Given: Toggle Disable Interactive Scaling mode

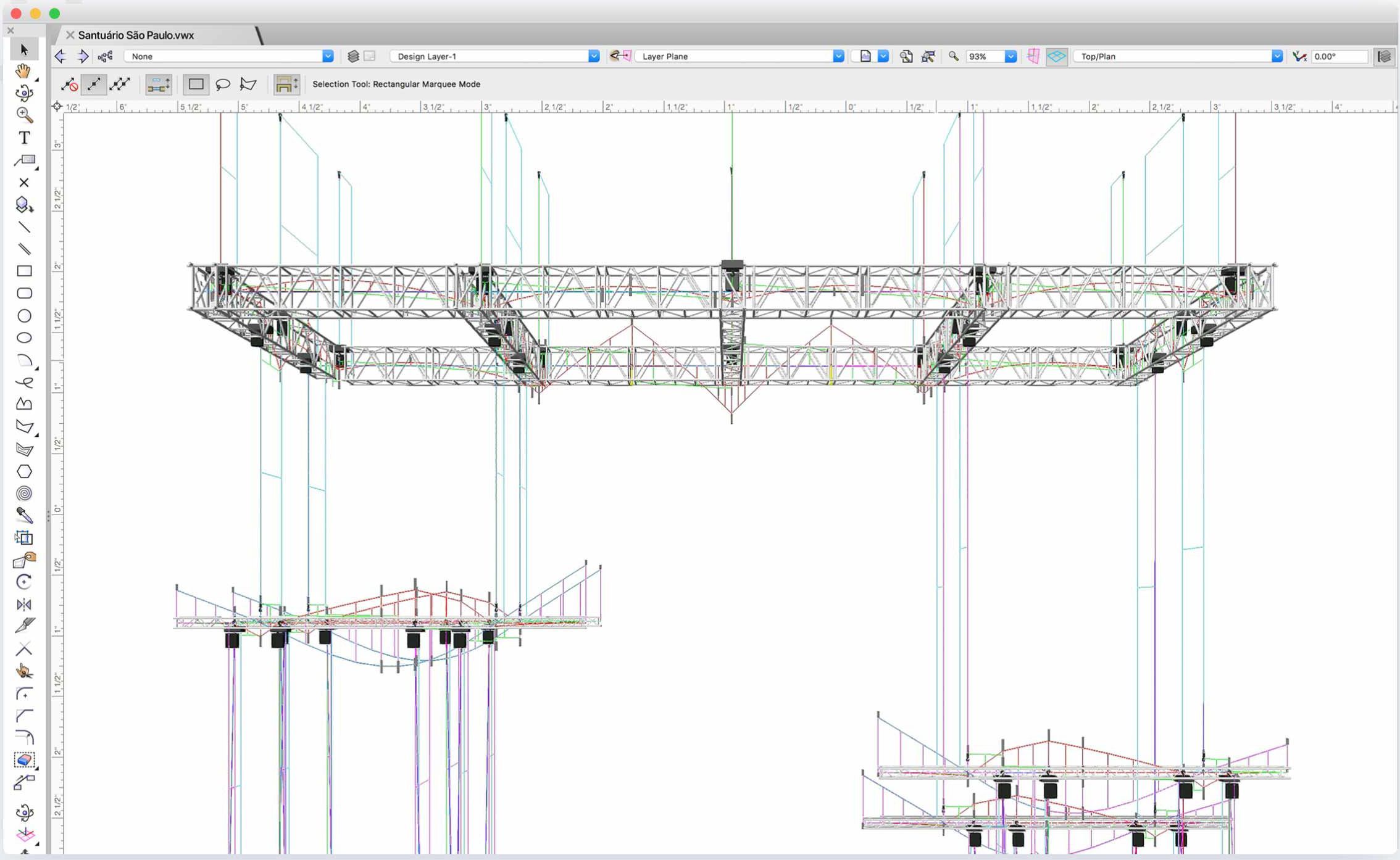Looking at the screenshot, I should 69,85.
